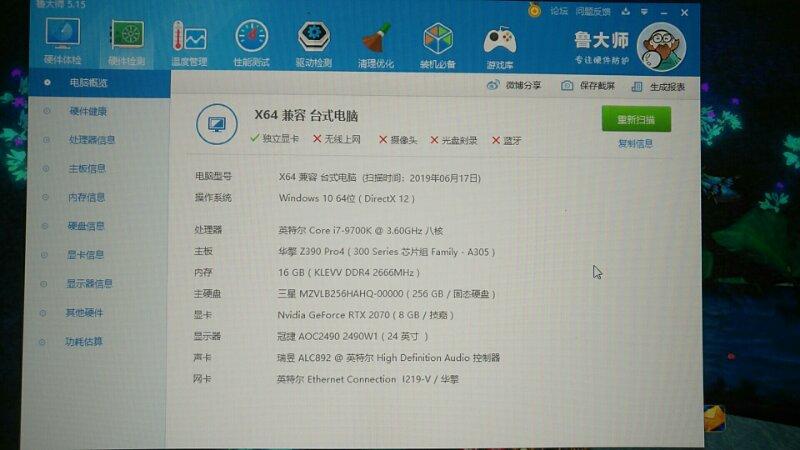Open 问题反馈 feedback link

tap(593, 11)
